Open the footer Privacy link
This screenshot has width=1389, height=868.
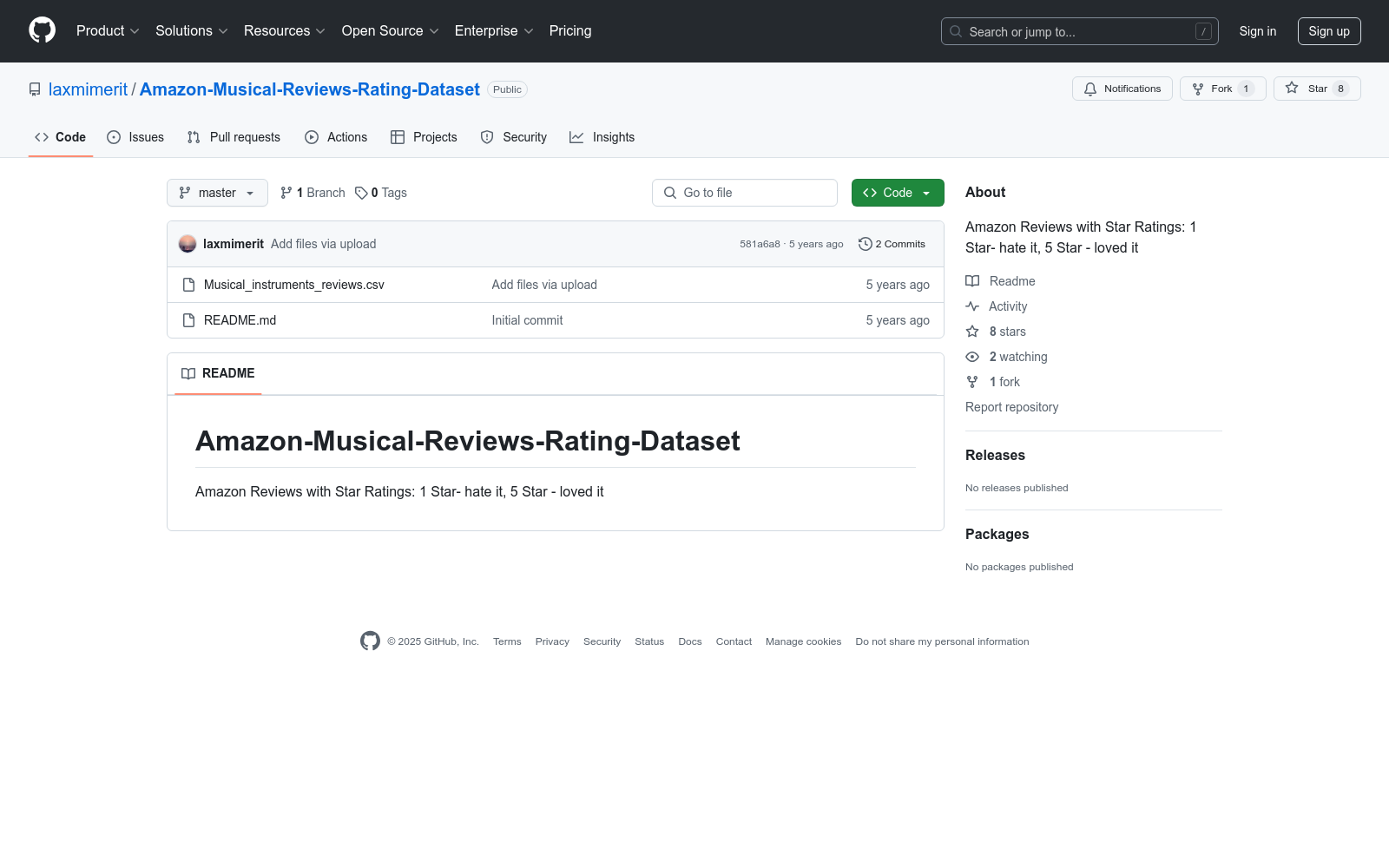[552, 641]
